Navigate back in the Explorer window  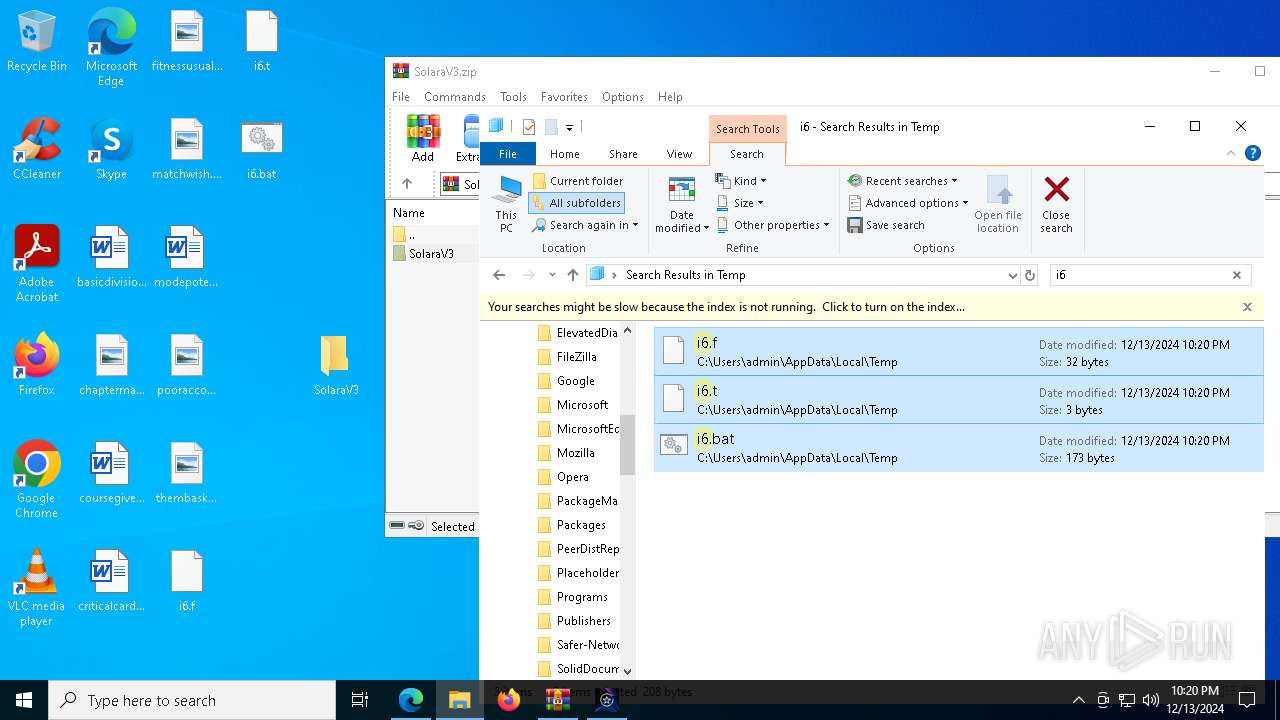[x=499, y=275]
